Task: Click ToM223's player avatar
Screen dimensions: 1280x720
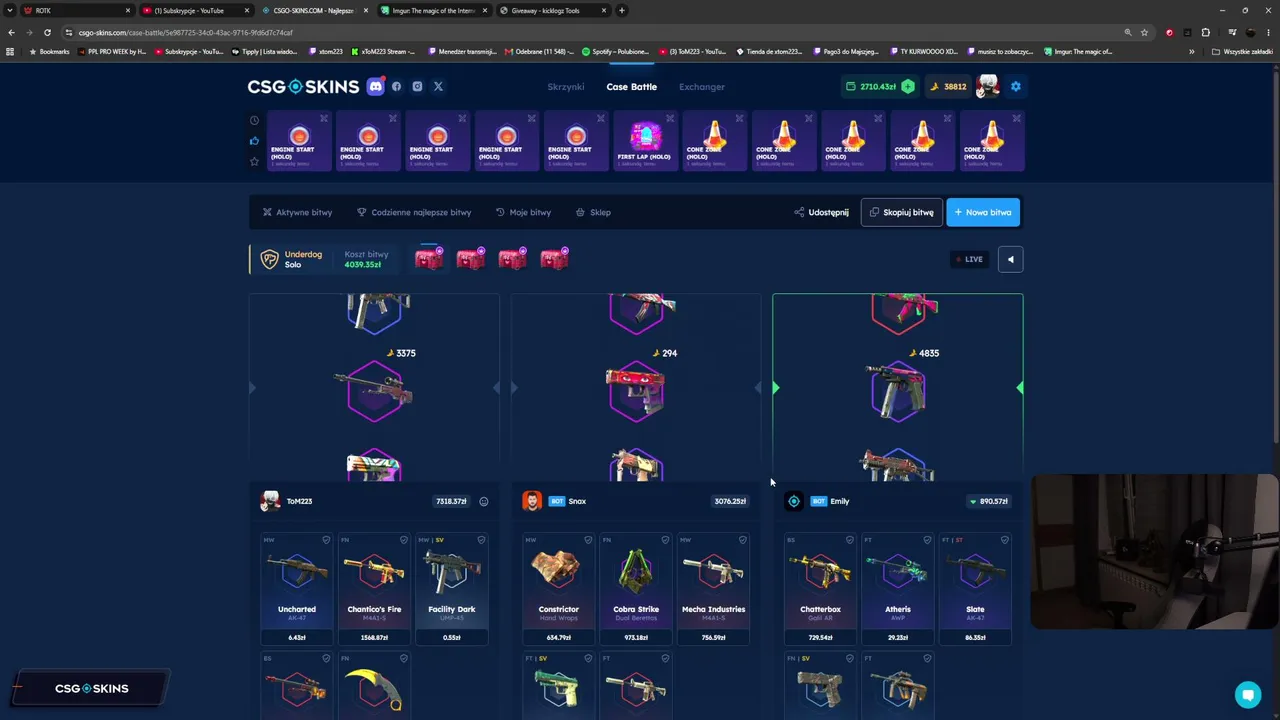Action: 270,501
